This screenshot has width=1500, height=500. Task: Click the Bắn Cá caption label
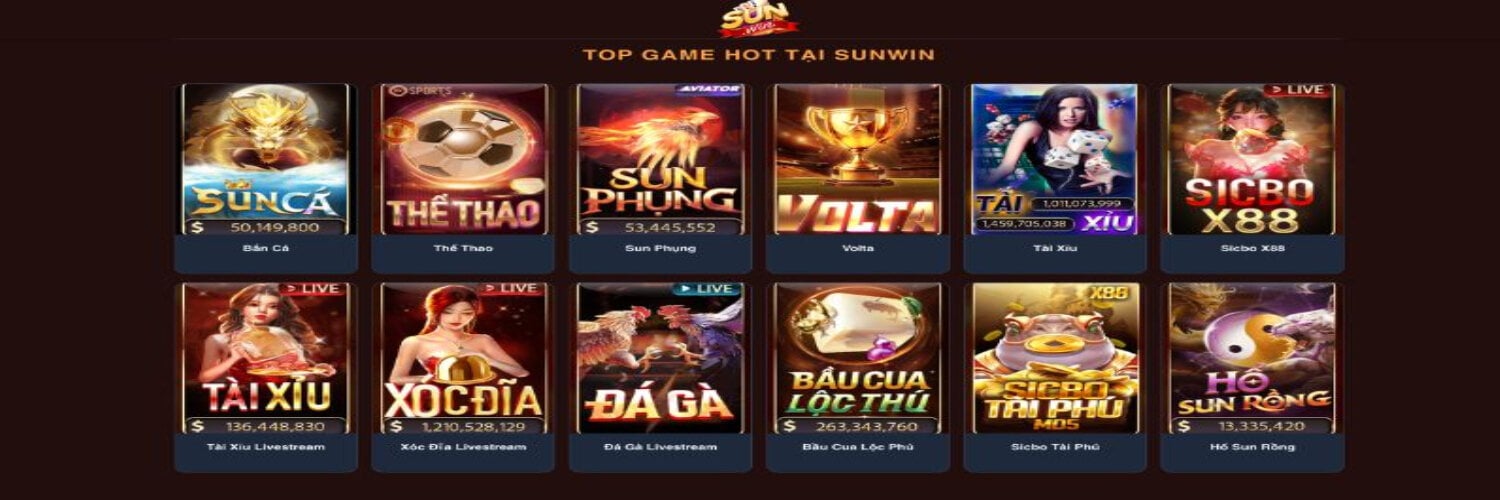pos(266,248)
